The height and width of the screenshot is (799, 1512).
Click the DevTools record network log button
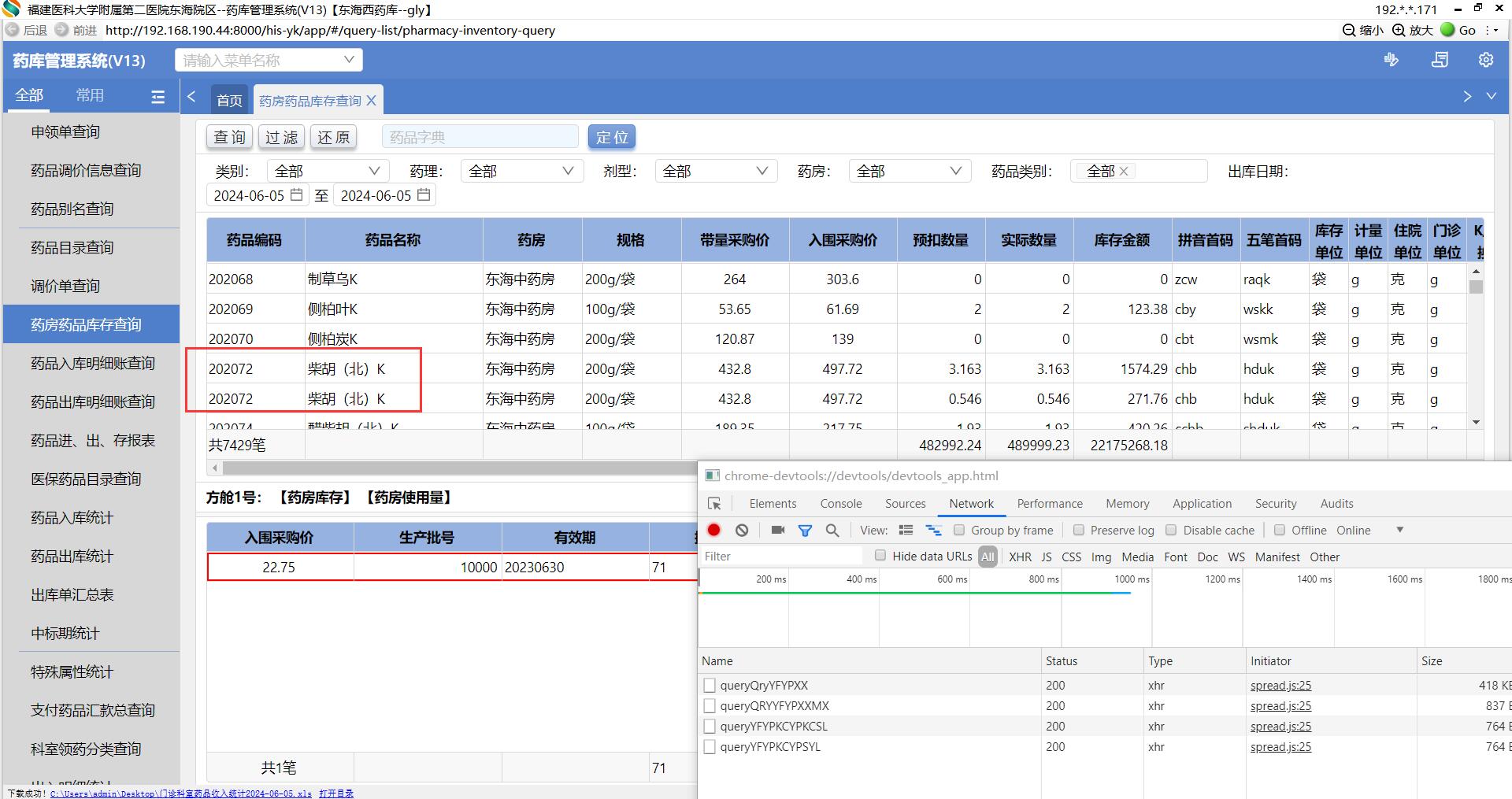pyautogui.click(x=714, y=530)
